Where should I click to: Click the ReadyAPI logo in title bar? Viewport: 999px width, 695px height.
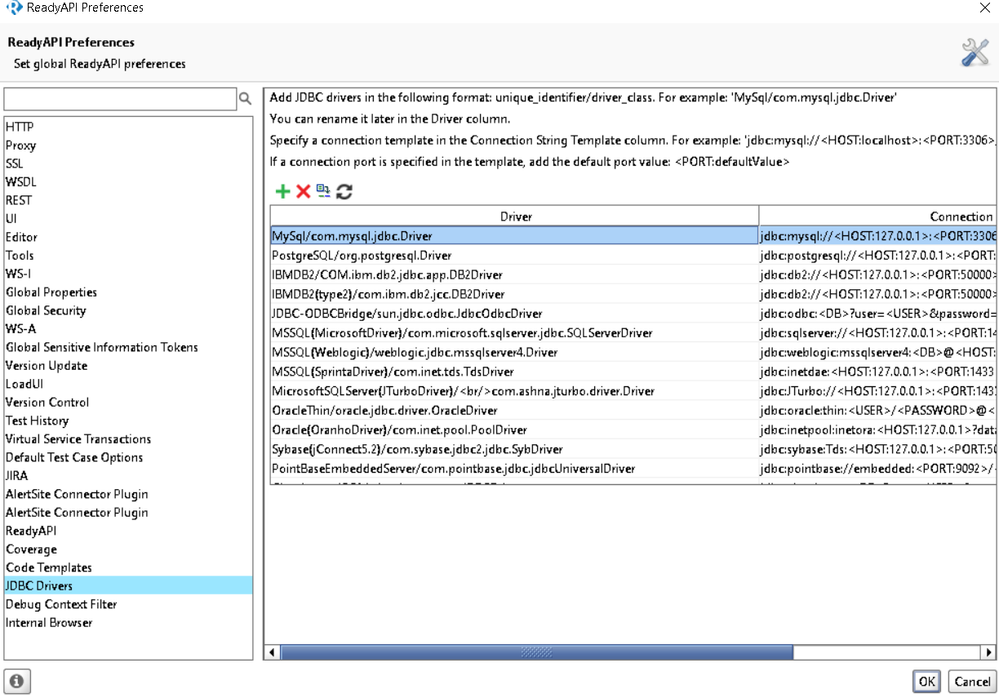click(14, 8)
